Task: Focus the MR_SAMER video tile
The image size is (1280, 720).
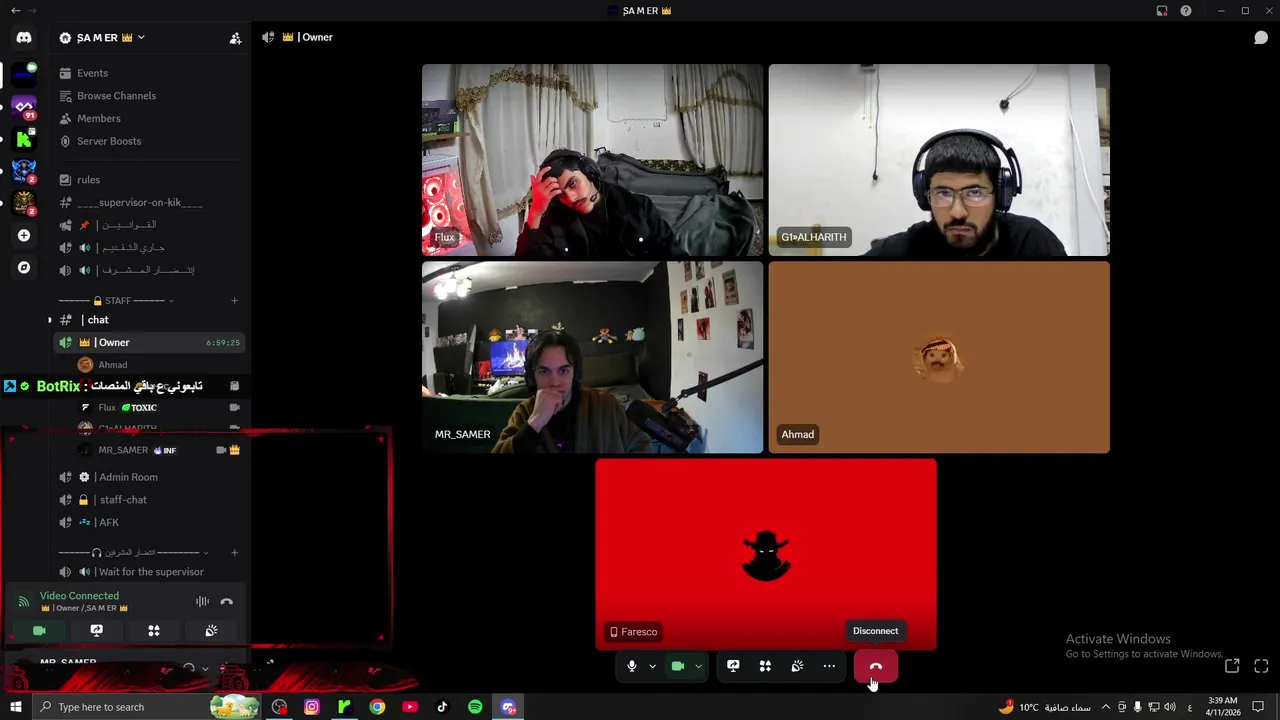Action: pyautogui.click(x=592, y=357)
